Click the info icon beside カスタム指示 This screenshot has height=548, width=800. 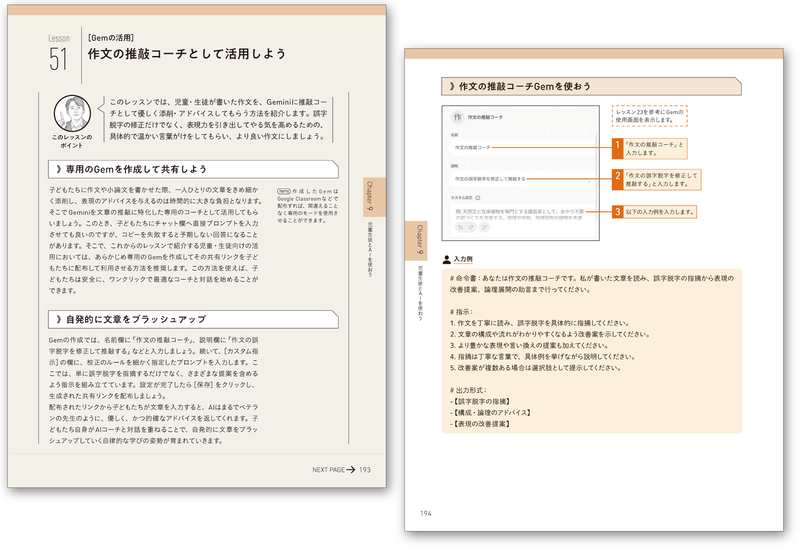(478, 197)
